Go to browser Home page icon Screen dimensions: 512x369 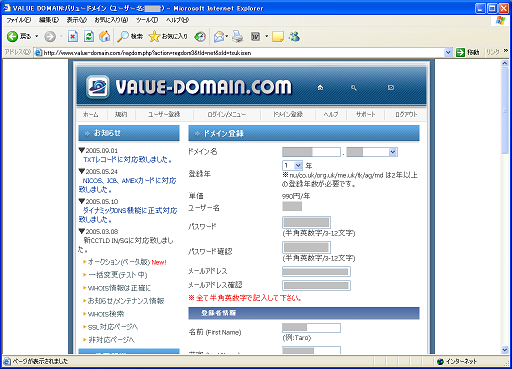(104, 36)
